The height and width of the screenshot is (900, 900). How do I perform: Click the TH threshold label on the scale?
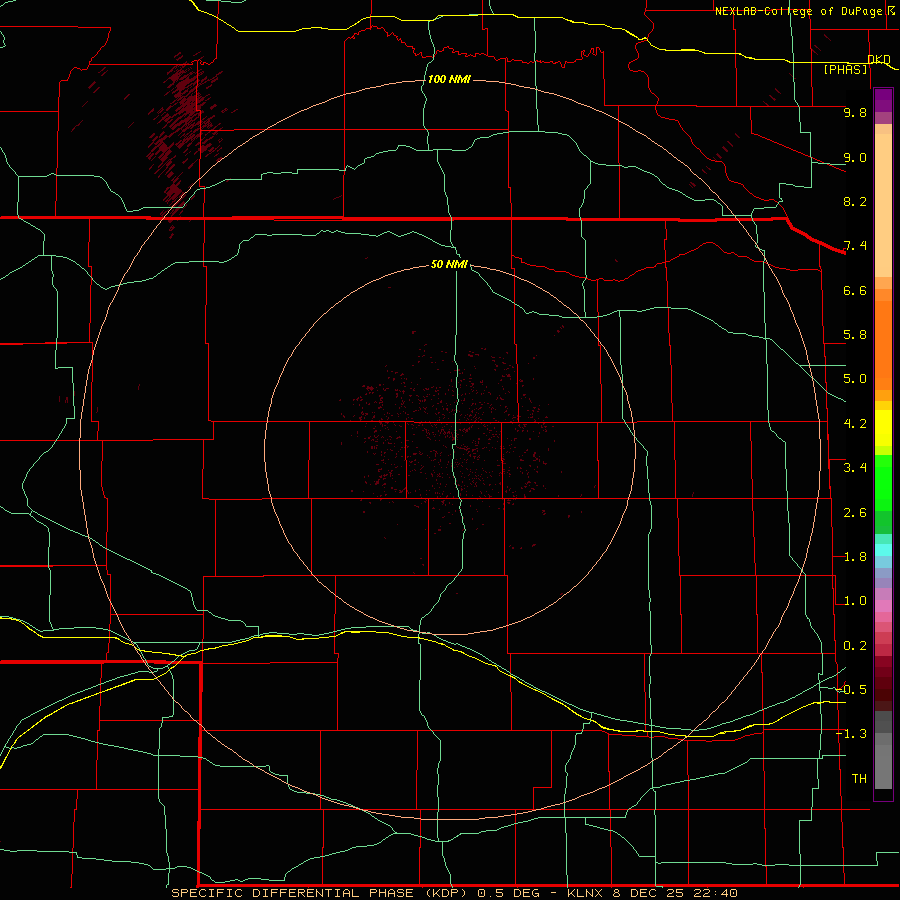(859, 779)
